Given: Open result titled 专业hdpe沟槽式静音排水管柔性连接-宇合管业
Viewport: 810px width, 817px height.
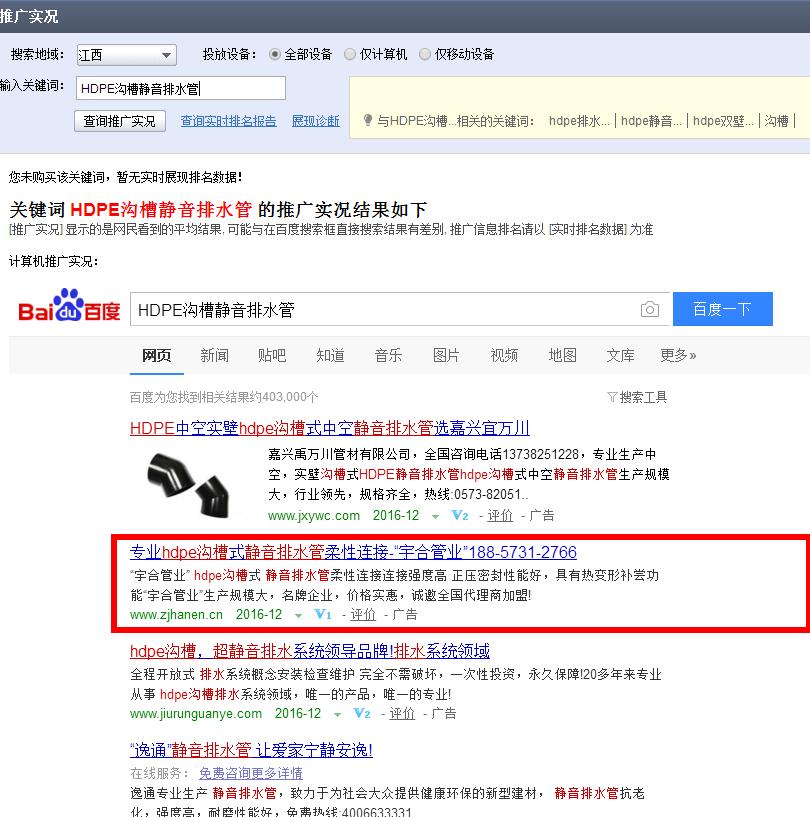Looking at the screenshot, I should point(353,552).
